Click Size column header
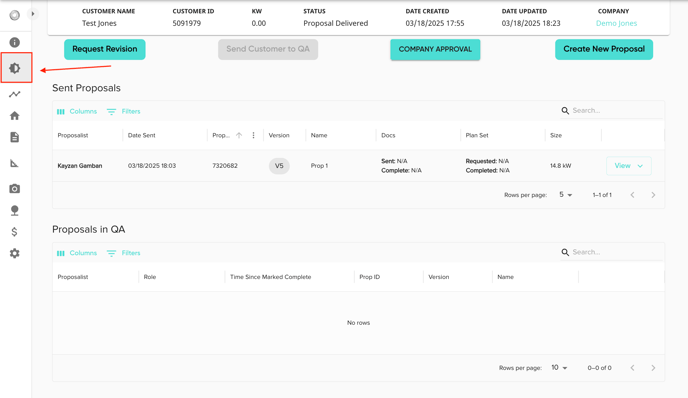Image resolution: width=688 pixels, height=398 pixels. (x=556, y=135)
